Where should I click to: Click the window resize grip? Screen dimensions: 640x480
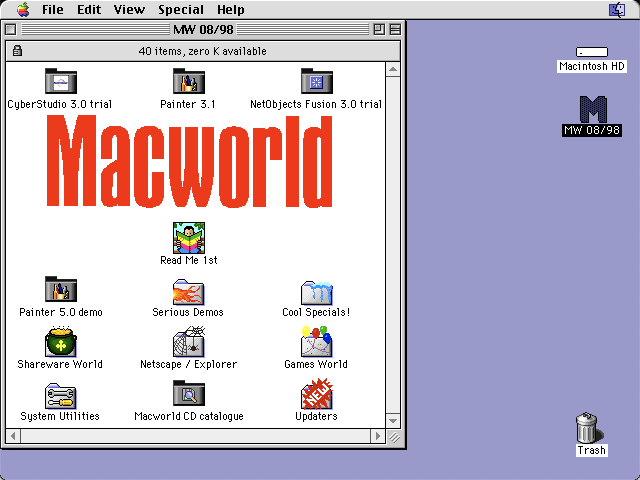(393, 437)
